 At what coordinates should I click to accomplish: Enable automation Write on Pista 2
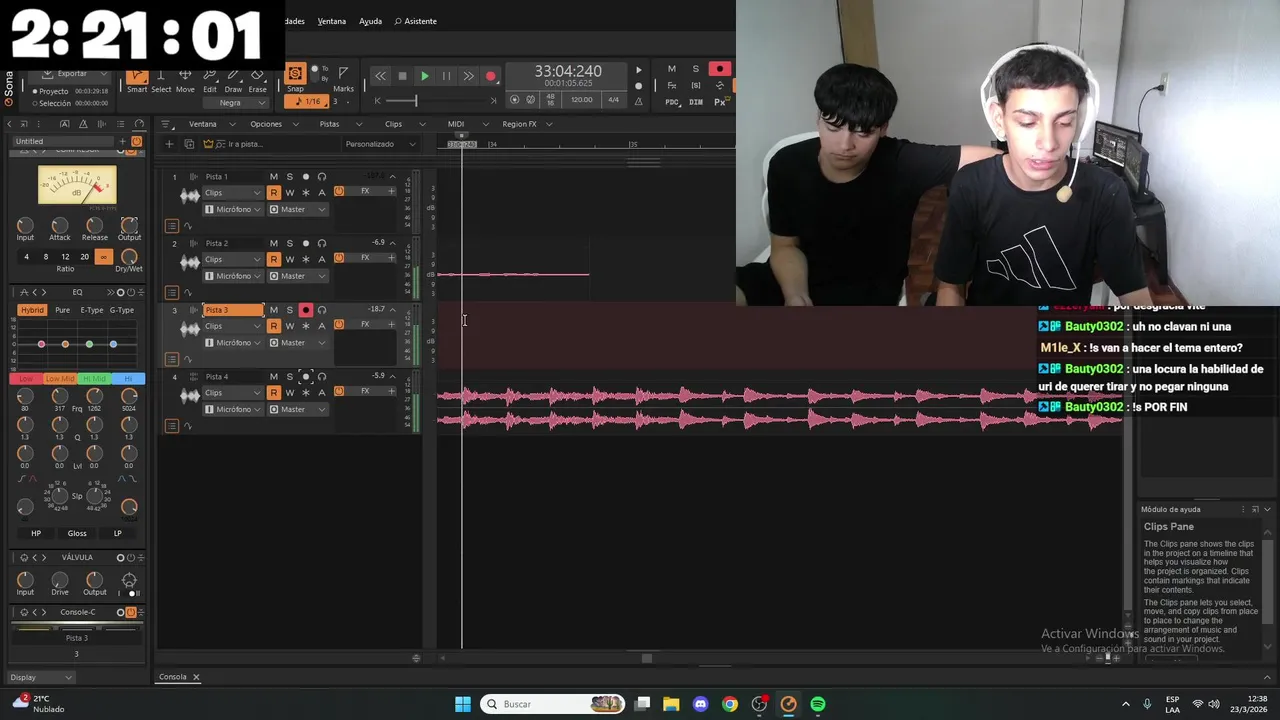(x=289, y=259)
